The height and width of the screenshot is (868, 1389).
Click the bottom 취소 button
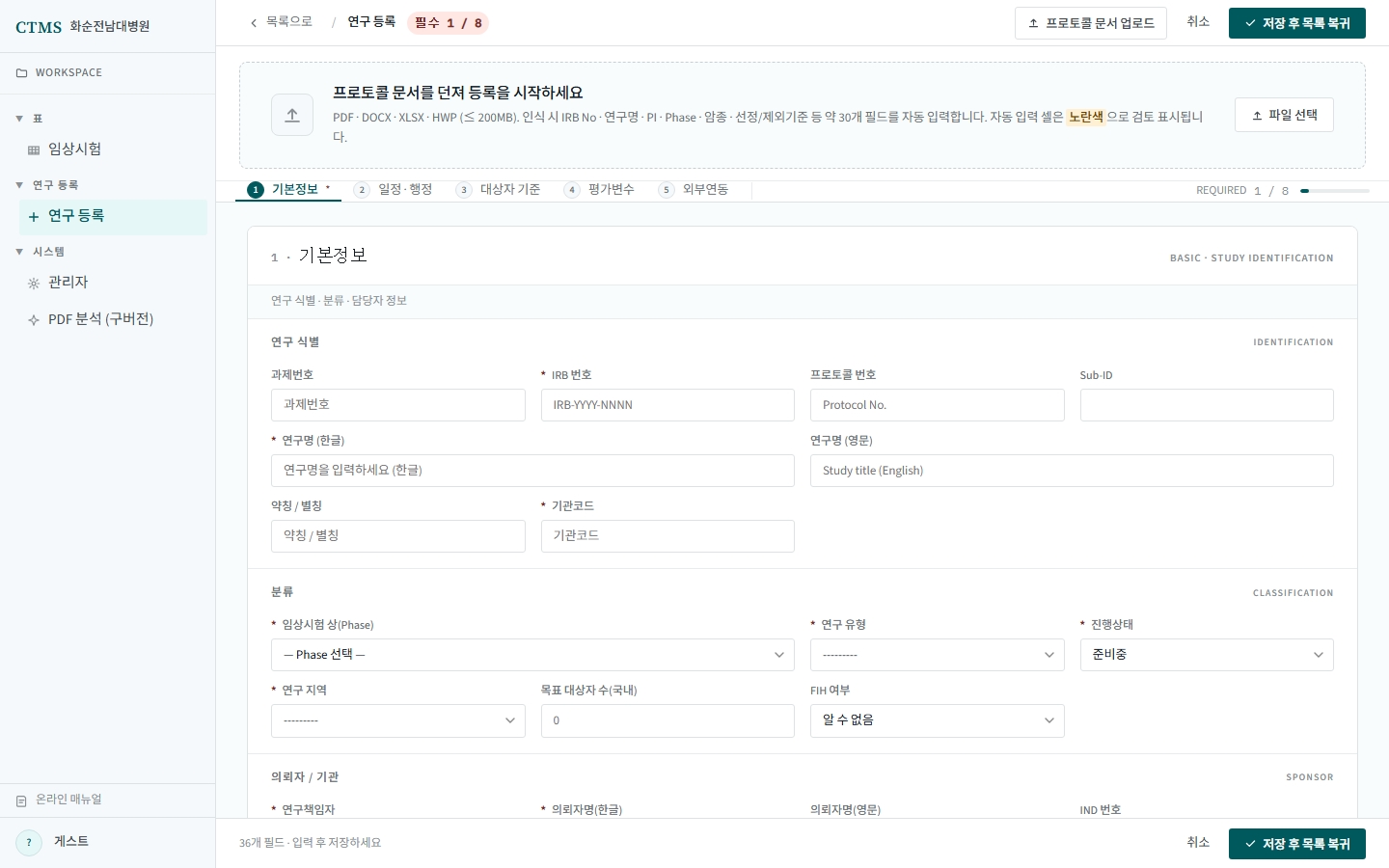pos(1198,843)
